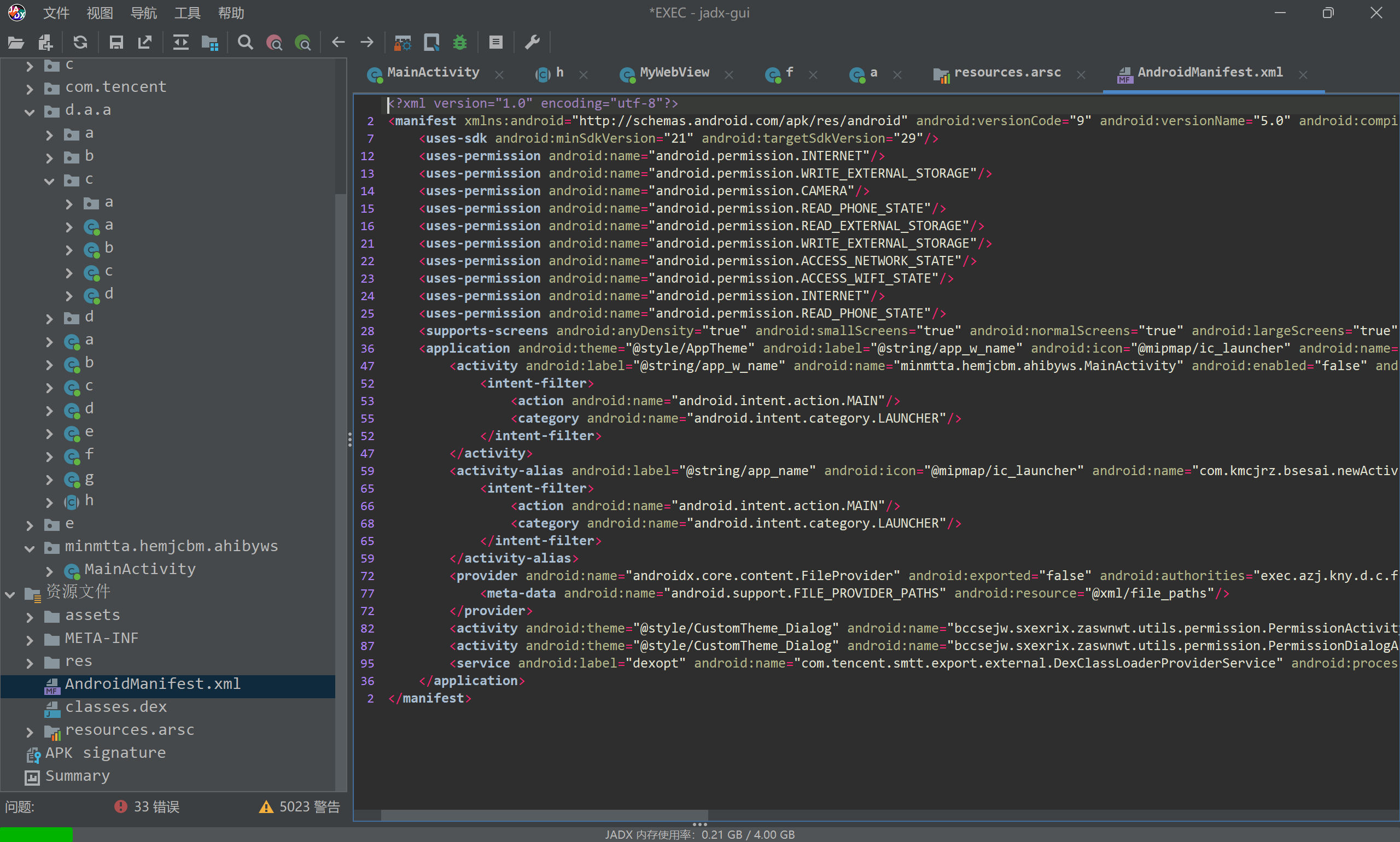Expand class h in tree

coord(49,501)
